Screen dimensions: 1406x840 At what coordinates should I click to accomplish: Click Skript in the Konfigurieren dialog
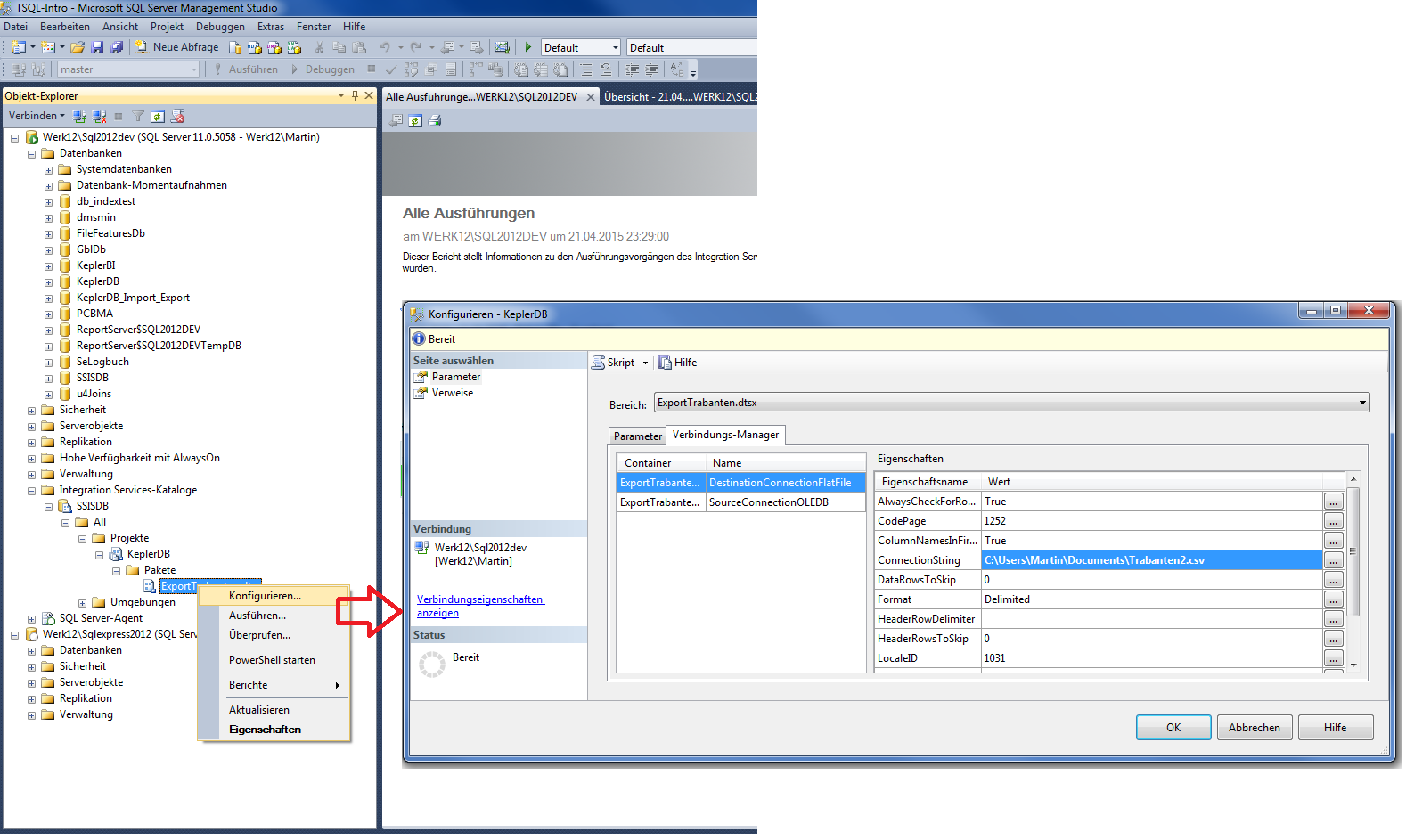click(x=613, y=363)
